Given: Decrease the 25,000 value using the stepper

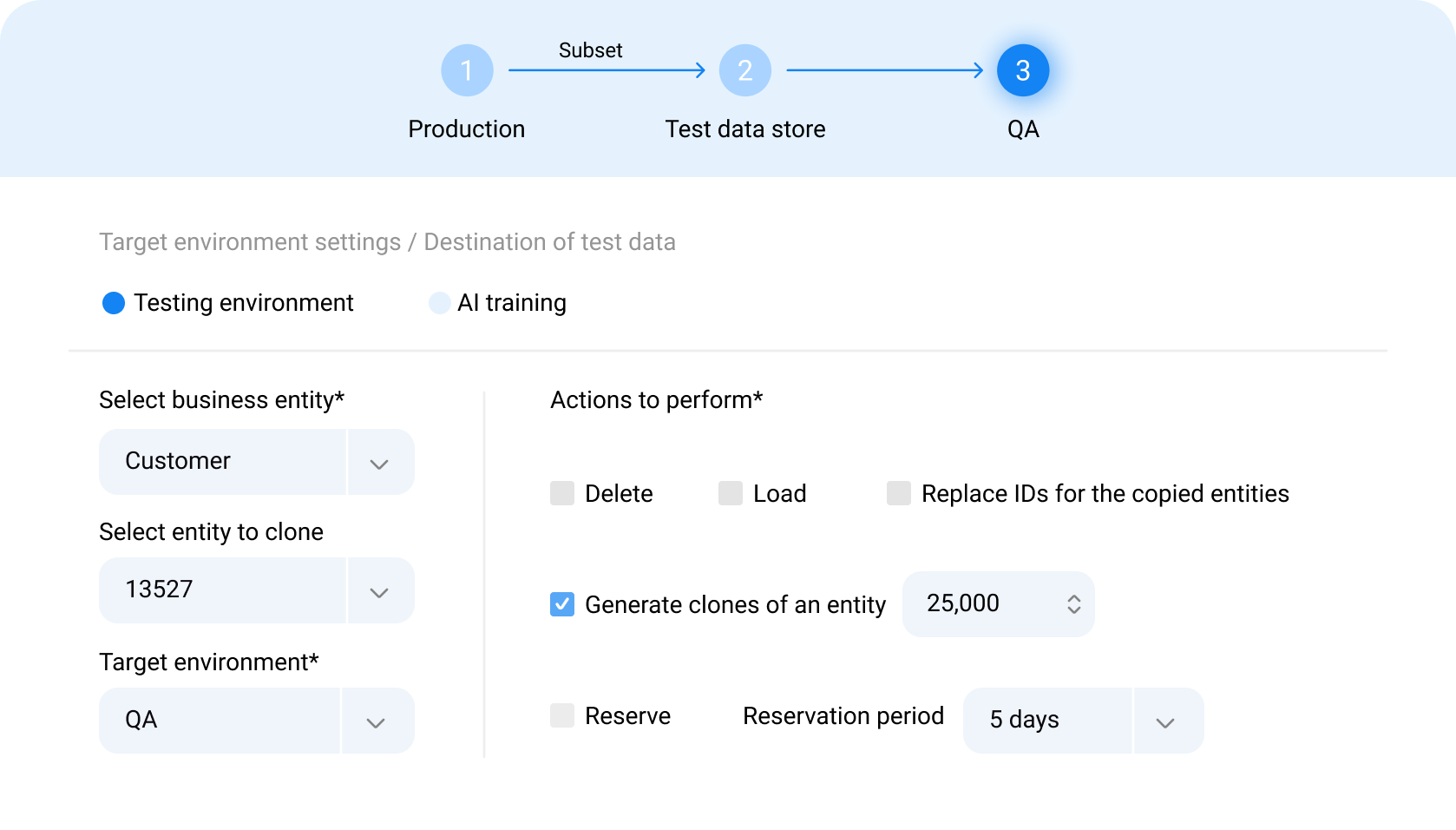Looking at the screenshot, I should click(1073, 611).
